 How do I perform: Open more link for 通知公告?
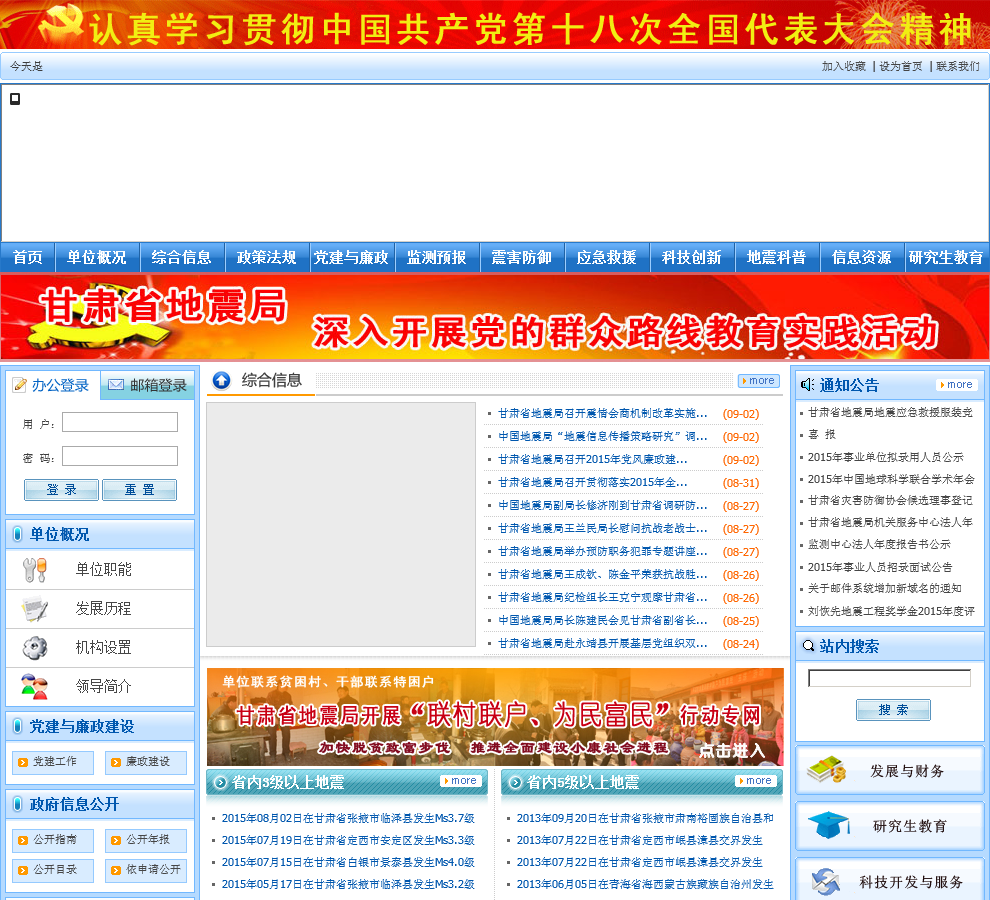tap(957, 385)
